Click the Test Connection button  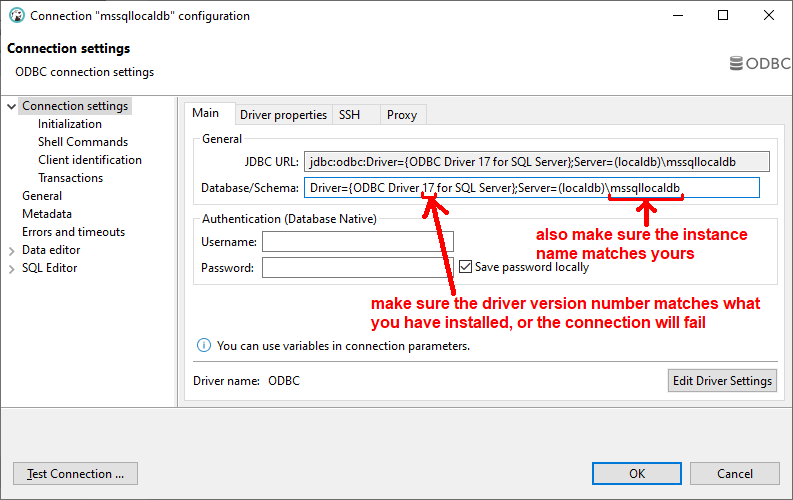(x=75, y=474)
